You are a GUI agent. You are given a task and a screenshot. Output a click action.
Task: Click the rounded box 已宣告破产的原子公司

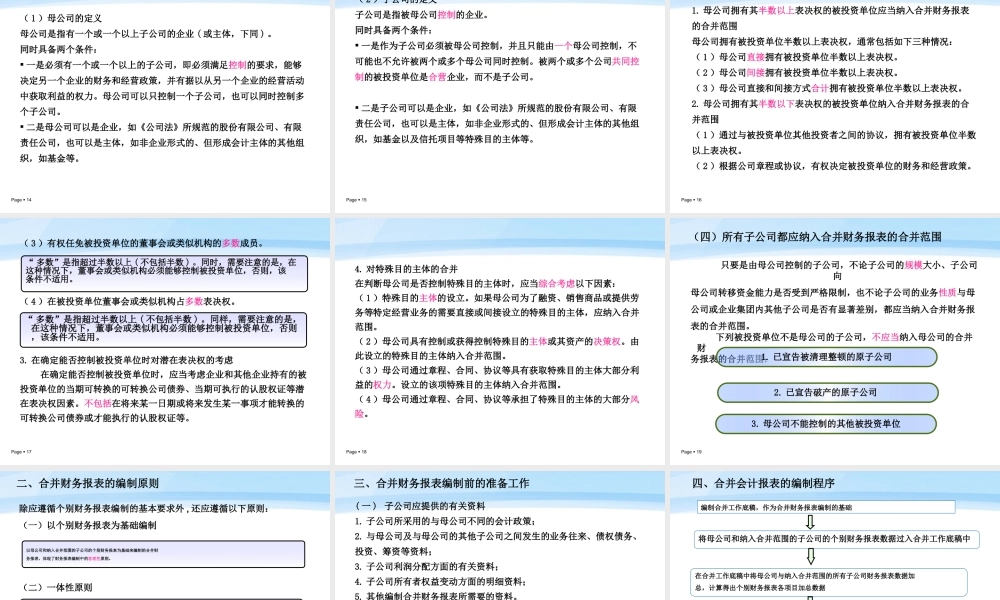click(x=828, y=392)
